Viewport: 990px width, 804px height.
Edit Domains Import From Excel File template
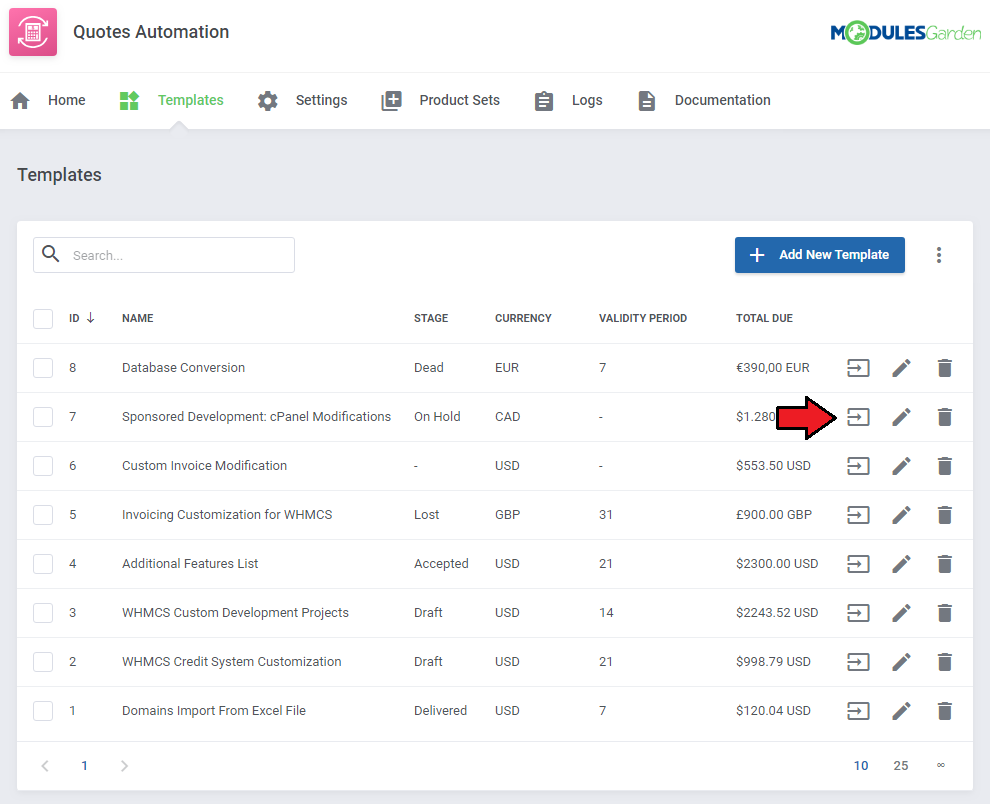pyautogui.click(x=901, y=711)
